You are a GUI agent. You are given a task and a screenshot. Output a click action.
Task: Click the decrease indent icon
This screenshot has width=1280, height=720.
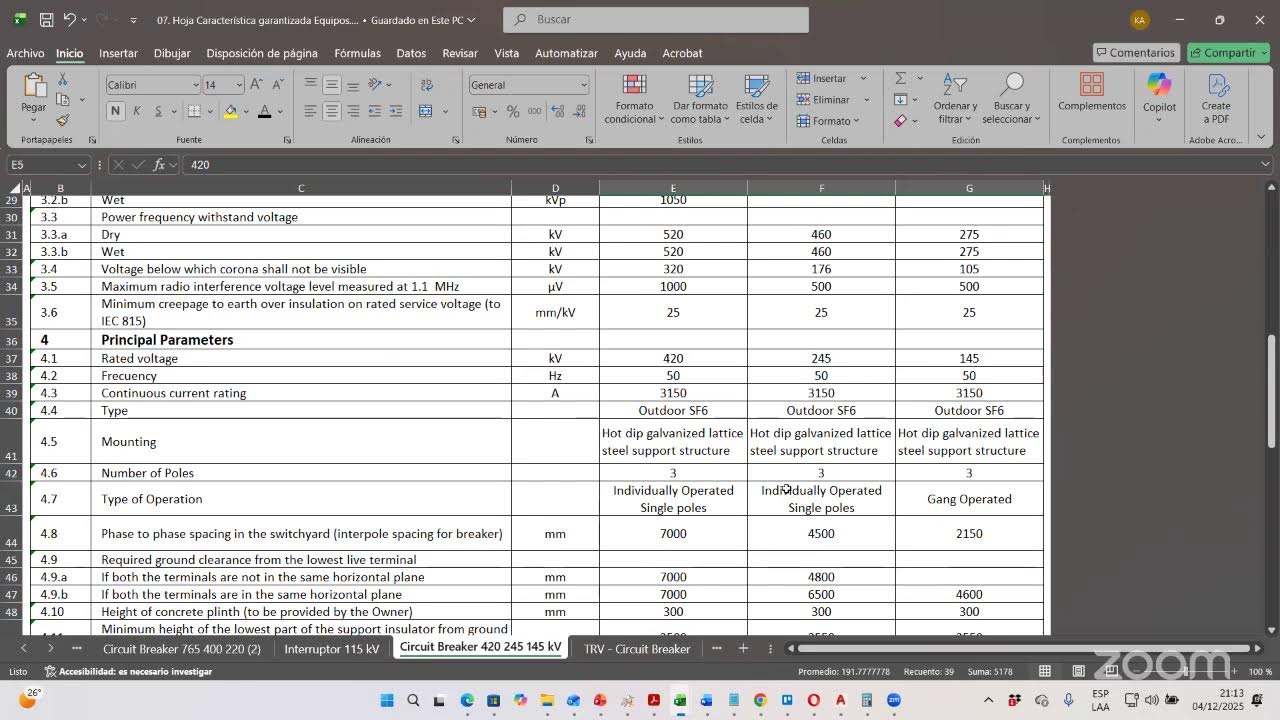click(375, 111)
